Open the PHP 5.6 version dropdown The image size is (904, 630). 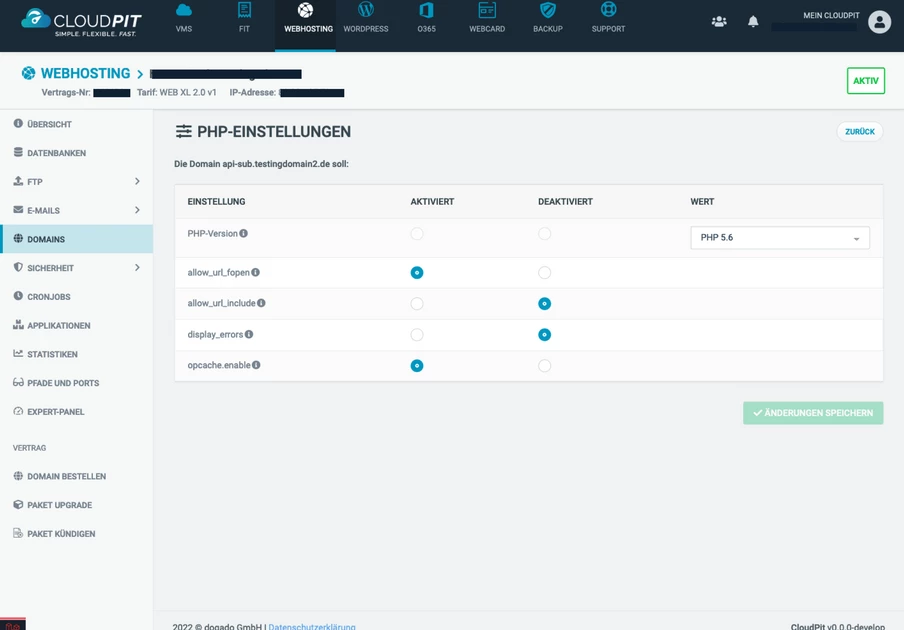pos(779,238)
